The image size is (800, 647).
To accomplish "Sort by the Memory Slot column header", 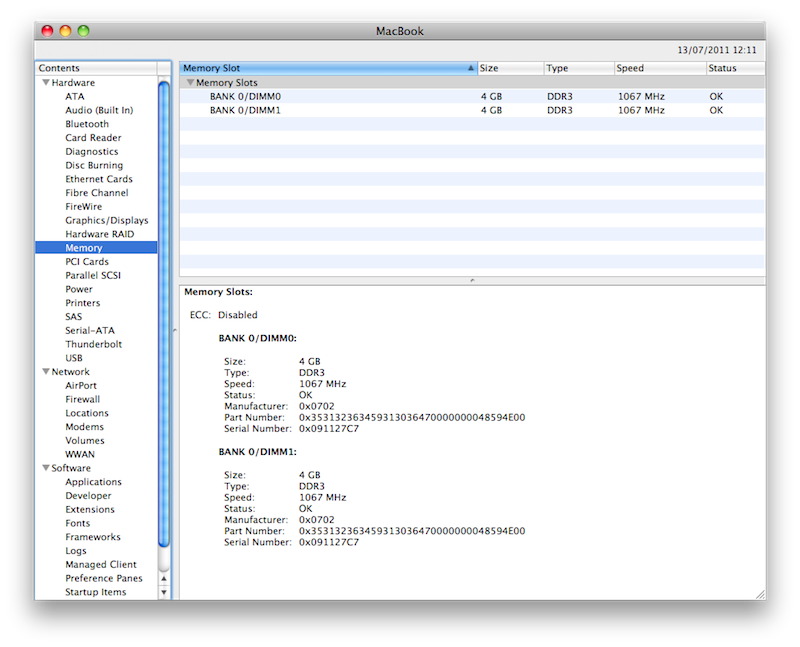I will click(x=328, y=68).
